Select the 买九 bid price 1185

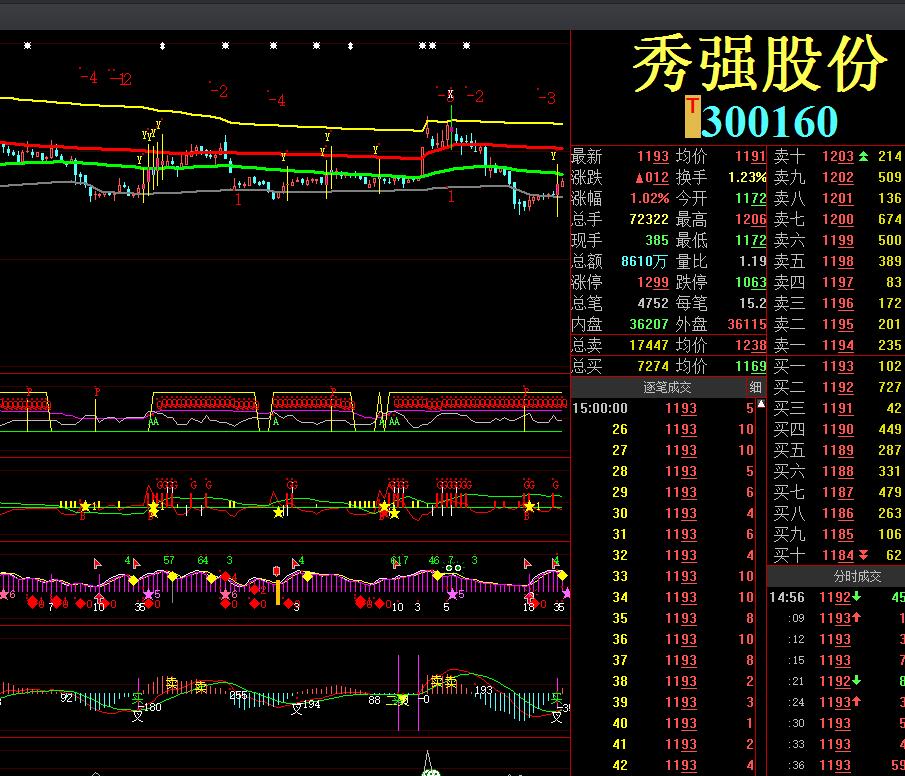pos(837,534)
